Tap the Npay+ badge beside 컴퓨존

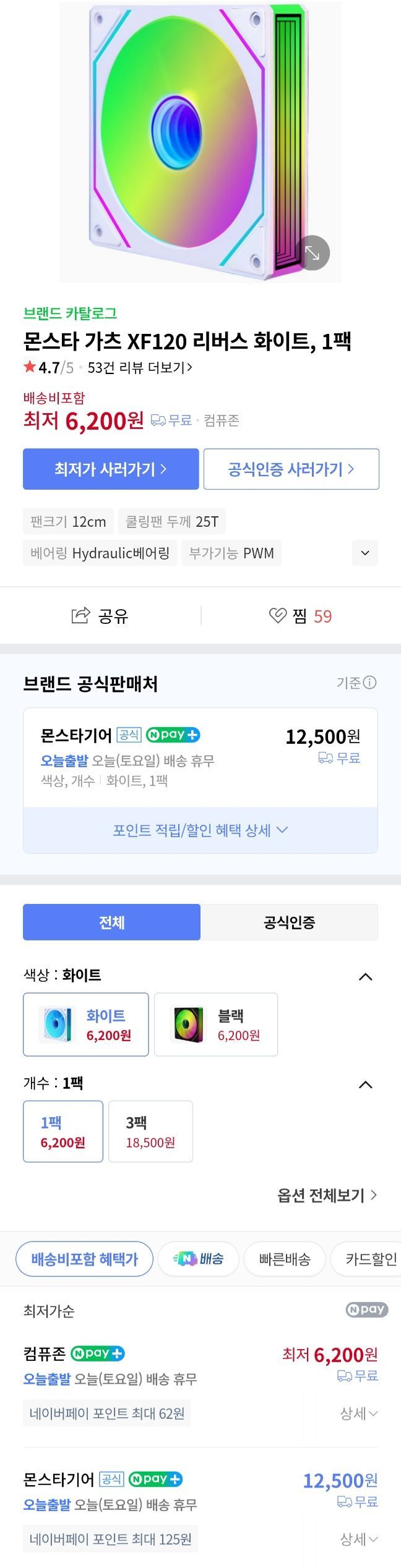click(x=97, y=1353)
